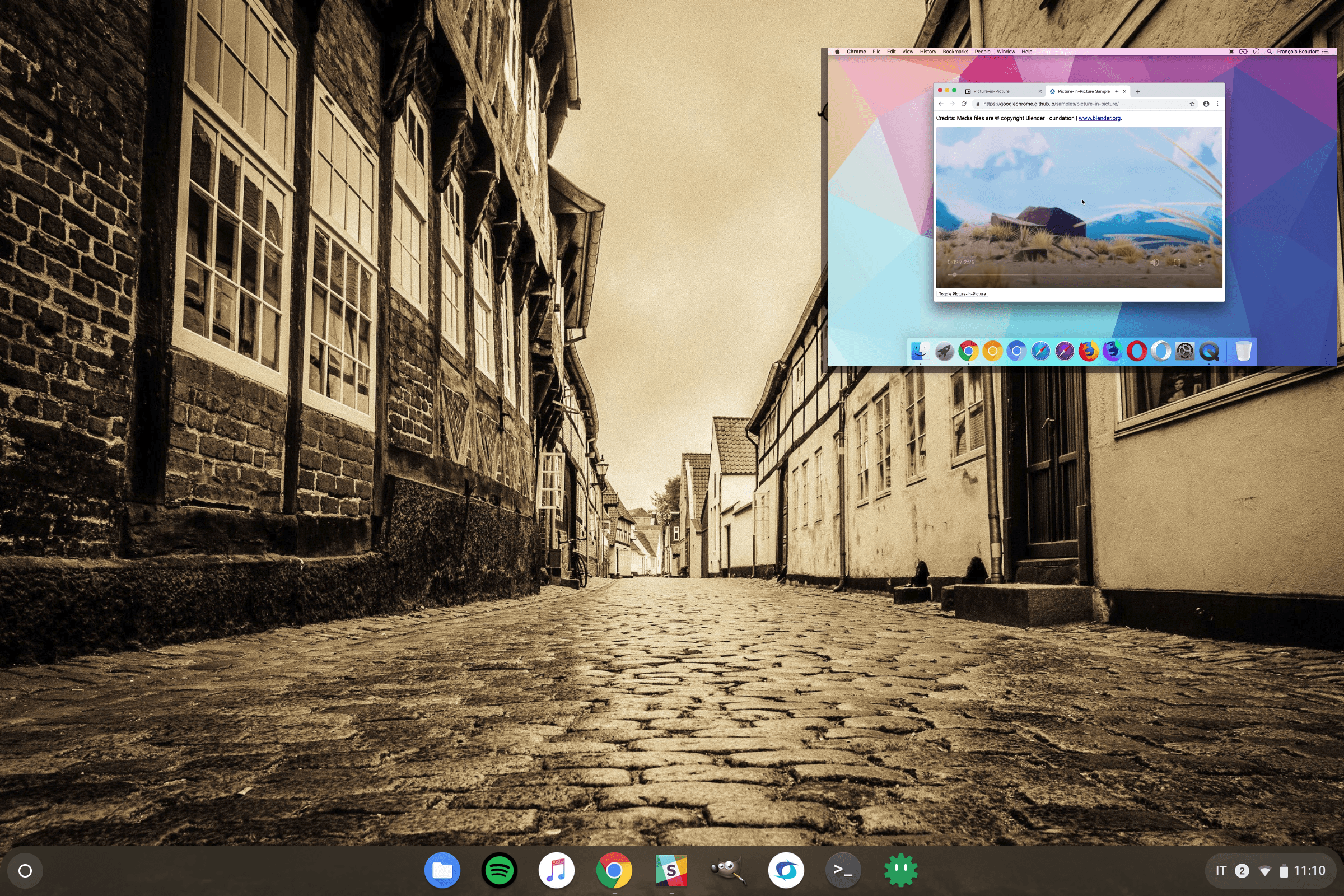Click the video progress bar
This screenshot has width=1344, height=896.
(x=1079, y=274)
